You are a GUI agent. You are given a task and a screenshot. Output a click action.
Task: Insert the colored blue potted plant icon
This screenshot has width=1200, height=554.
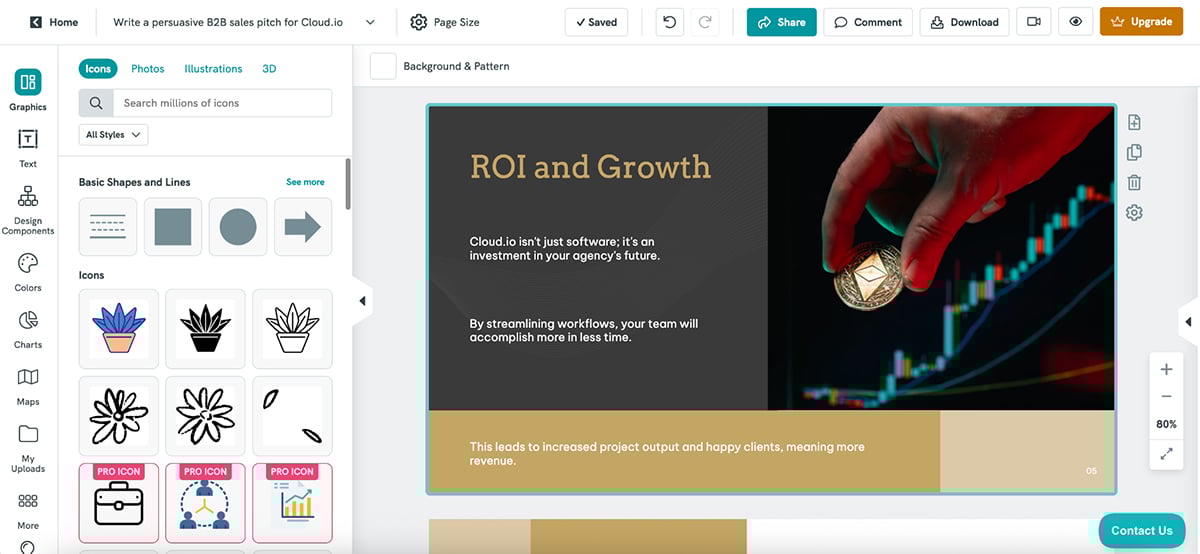119,329
